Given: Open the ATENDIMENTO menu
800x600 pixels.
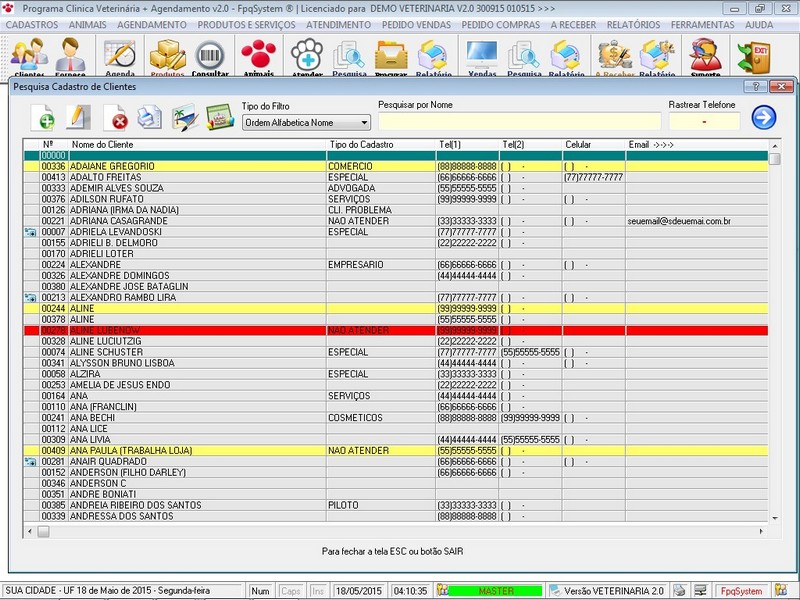Looking at the screenshot, I should tap(338, 24).
